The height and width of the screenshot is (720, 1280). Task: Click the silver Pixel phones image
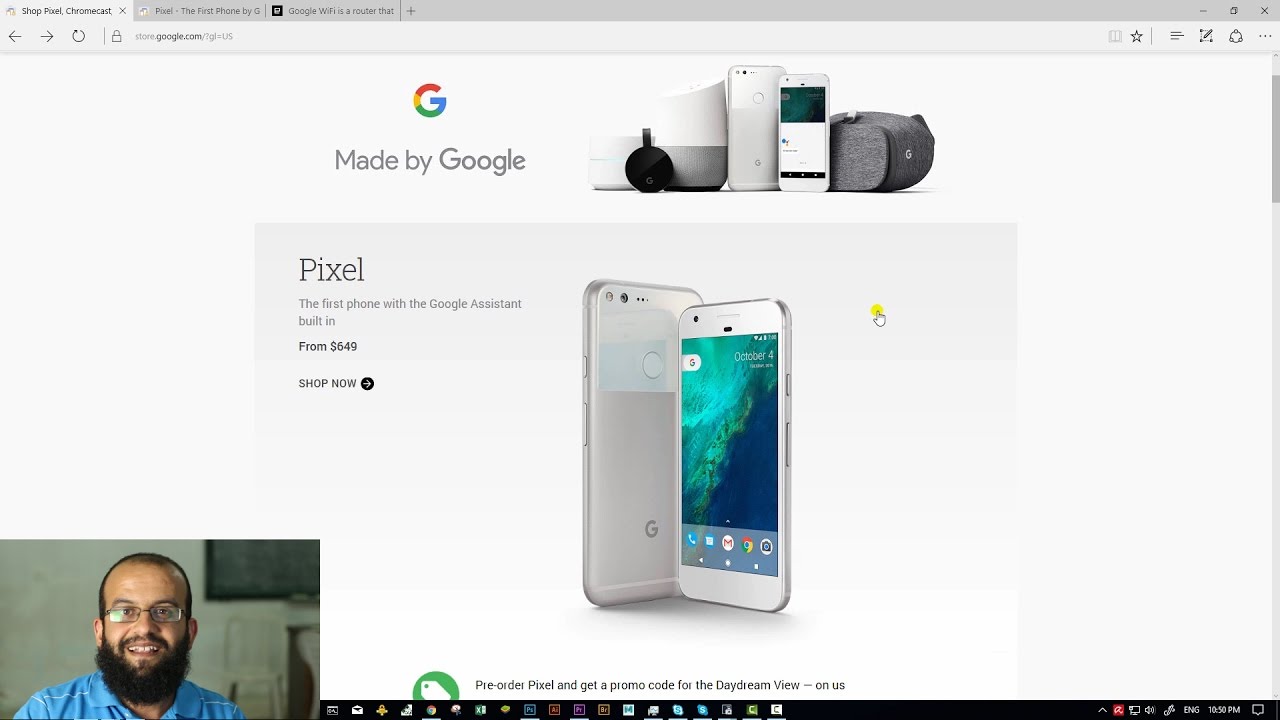pos(687,446)
